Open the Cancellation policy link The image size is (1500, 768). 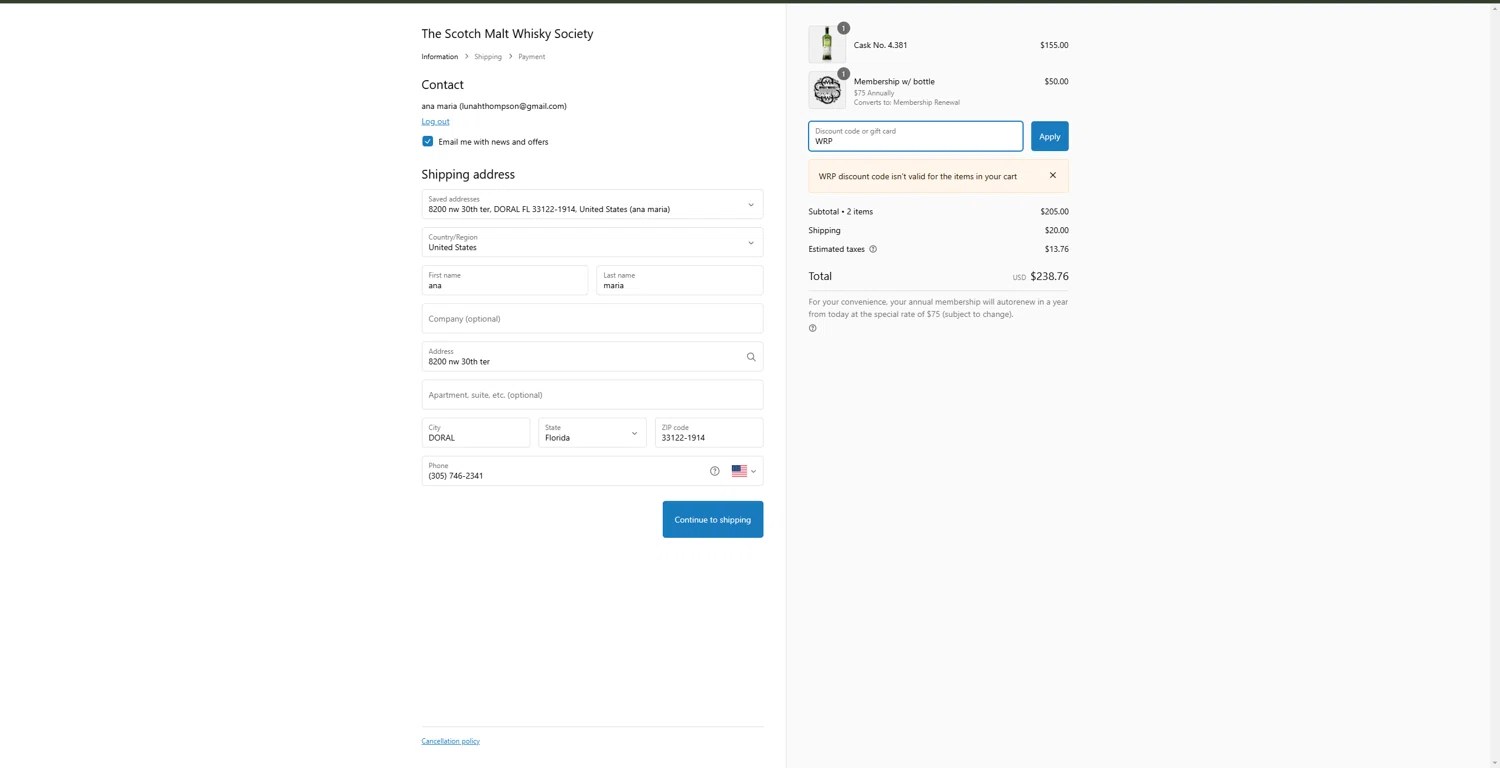pos(451,741)
